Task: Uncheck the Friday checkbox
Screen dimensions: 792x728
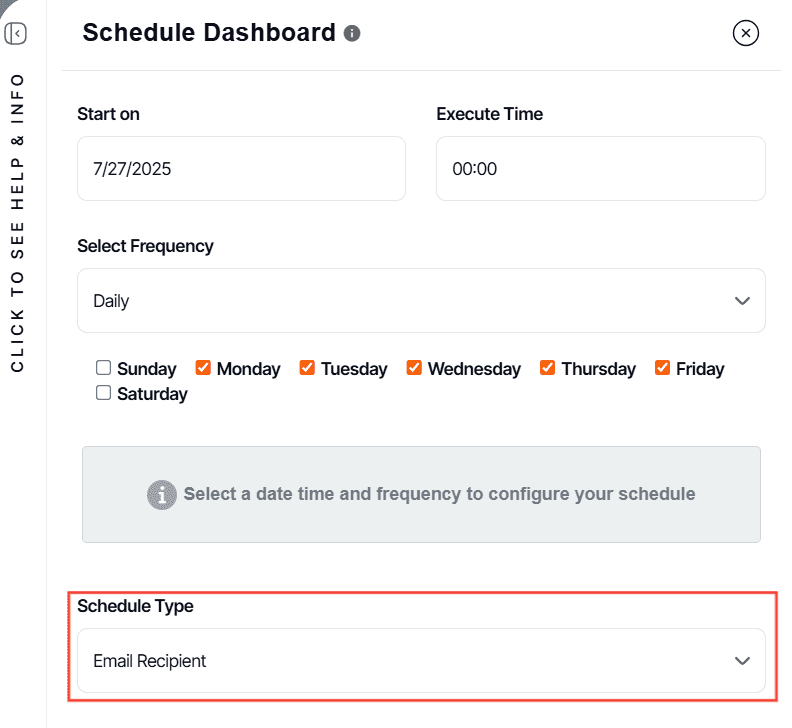Action: [x=662, y=368]
